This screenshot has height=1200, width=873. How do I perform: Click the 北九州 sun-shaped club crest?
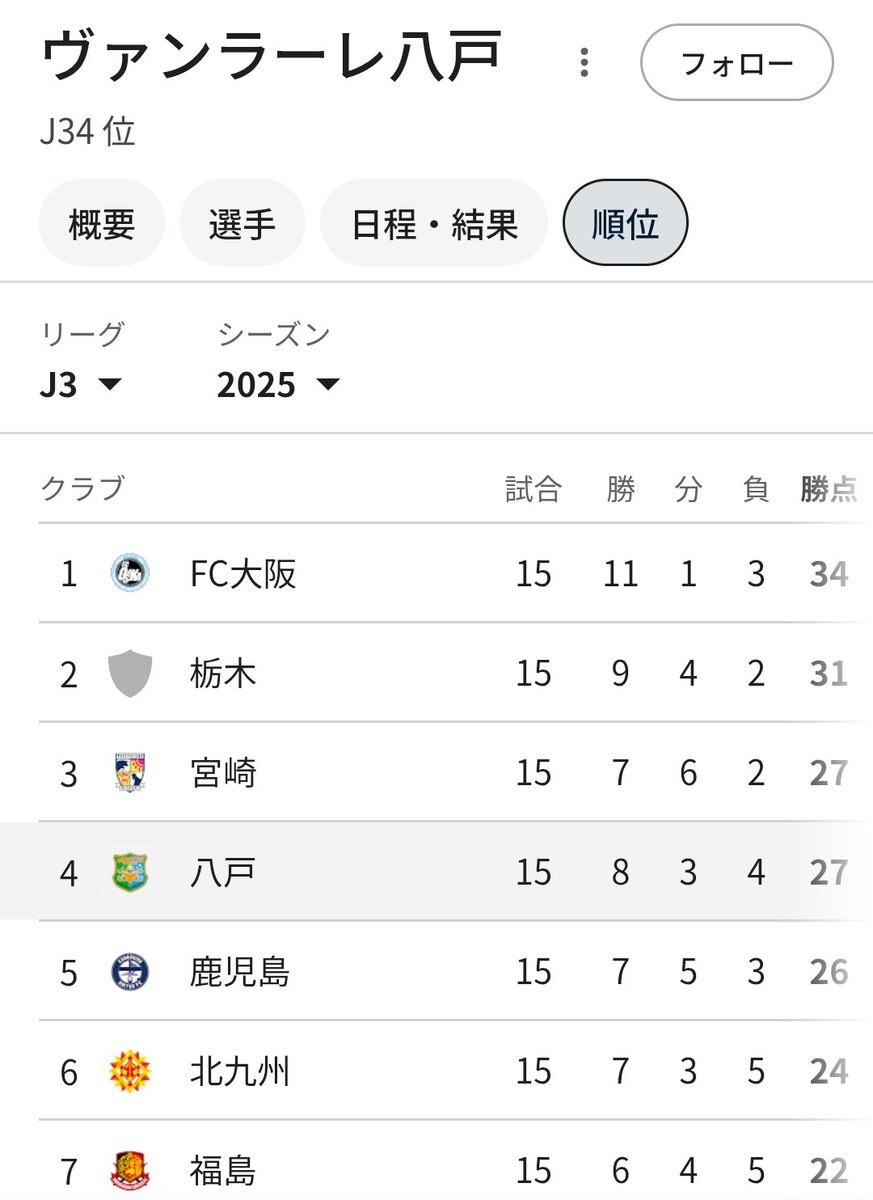130,1071
